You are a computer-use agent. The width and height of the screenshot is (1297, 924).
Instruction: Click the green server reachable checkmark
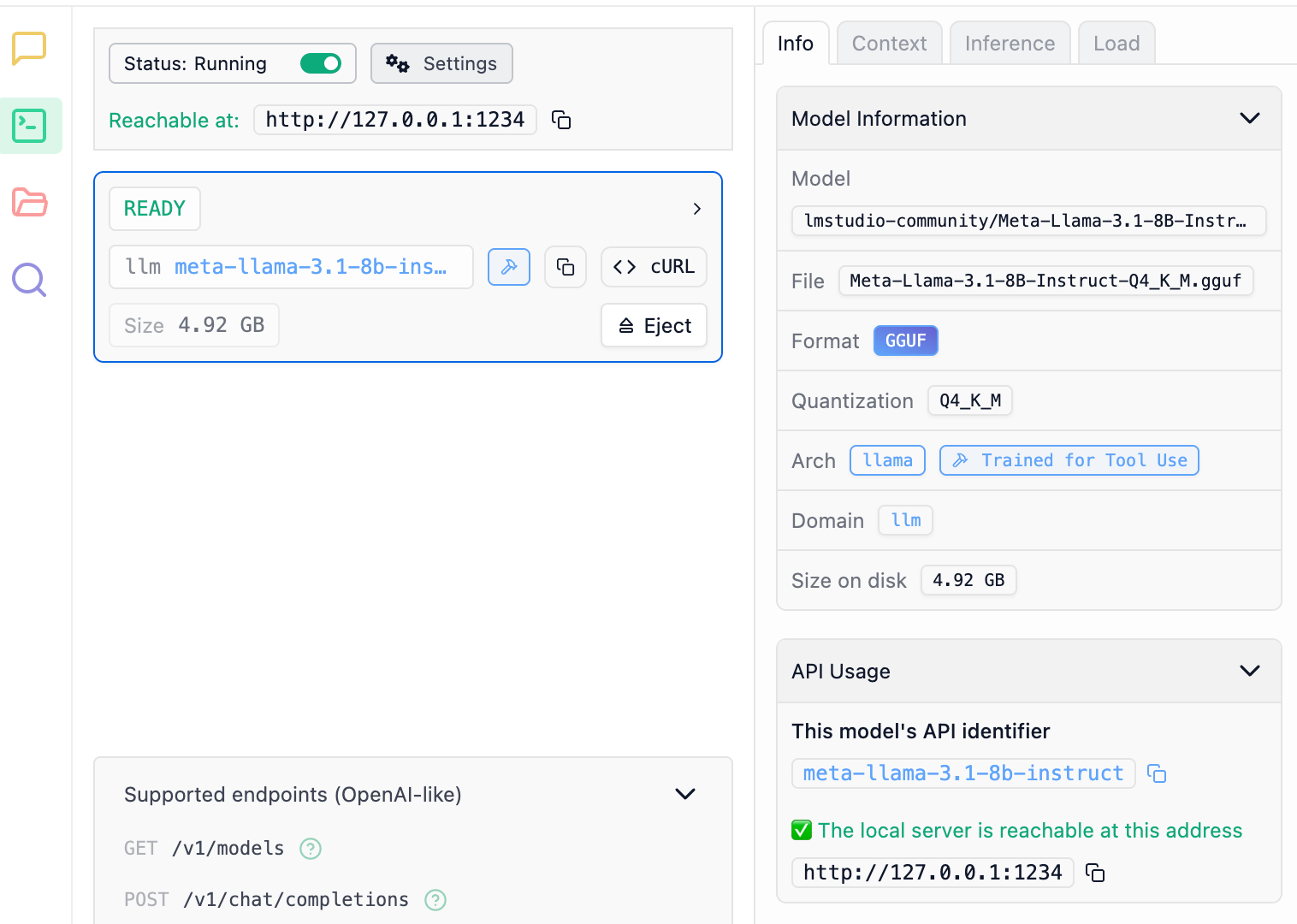click(x=802, y=830)
